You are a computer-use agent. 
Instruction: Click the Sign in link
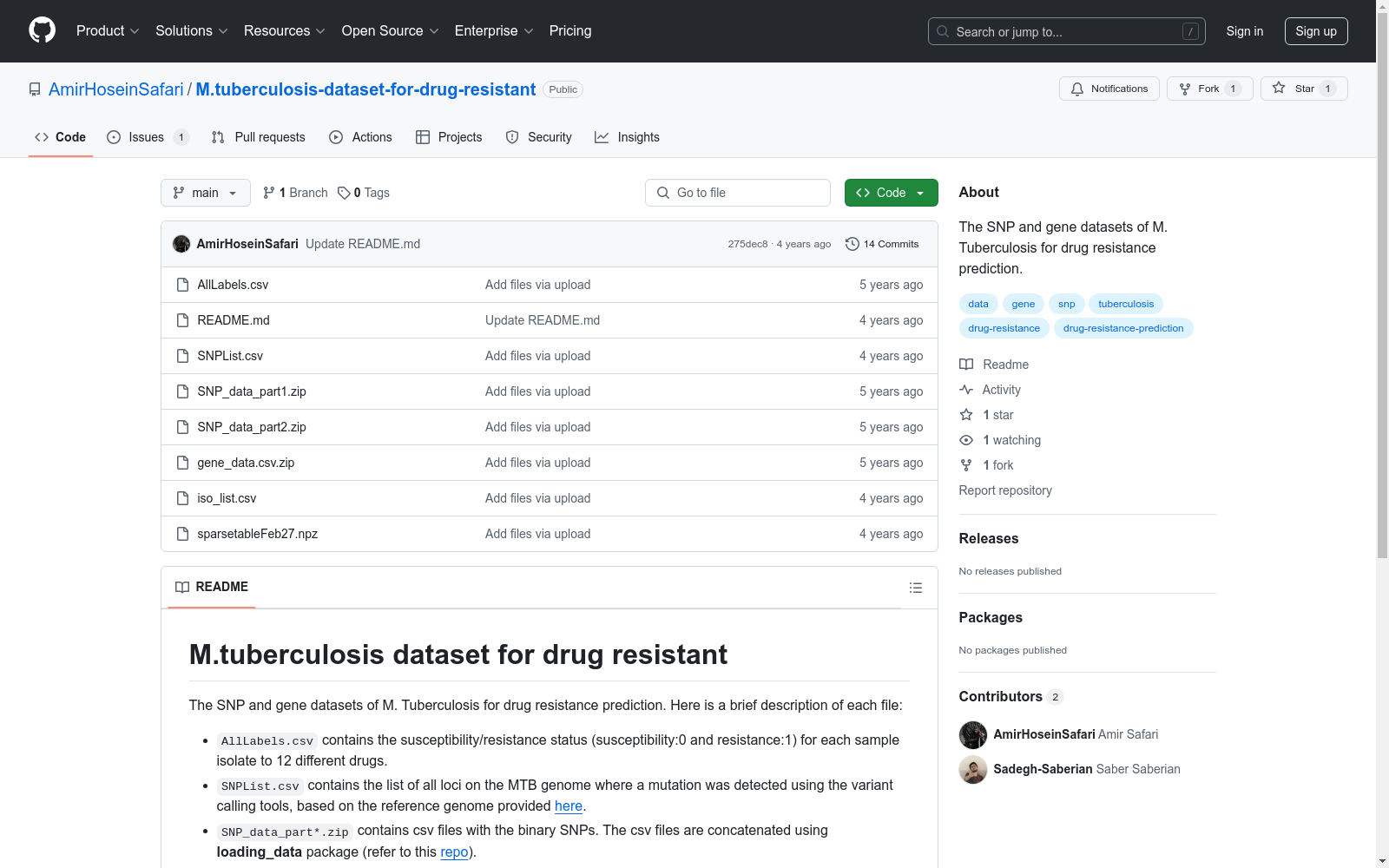[x=1245, y=31]
